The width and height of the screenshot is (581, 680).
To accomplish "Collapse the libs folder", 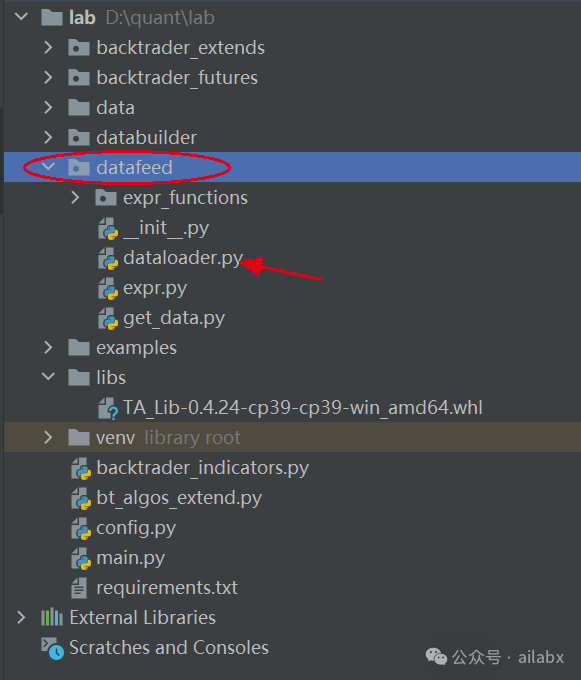I will (x=48, y=376).
